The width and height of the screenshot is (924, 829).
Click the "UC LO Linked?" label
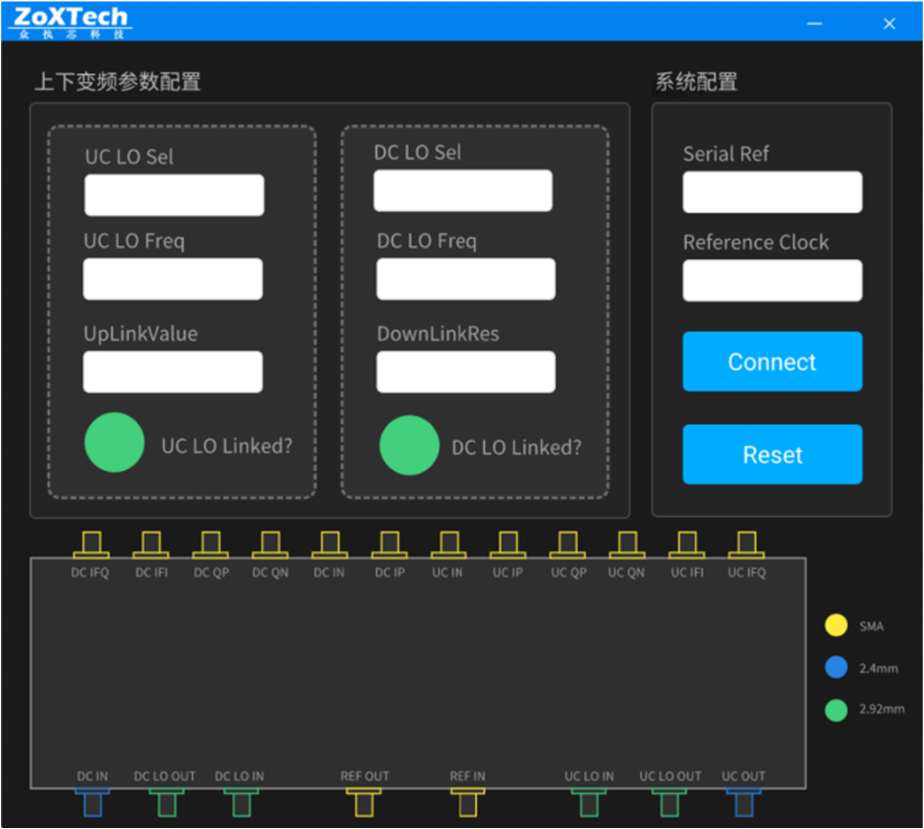(x=227, y=446)
